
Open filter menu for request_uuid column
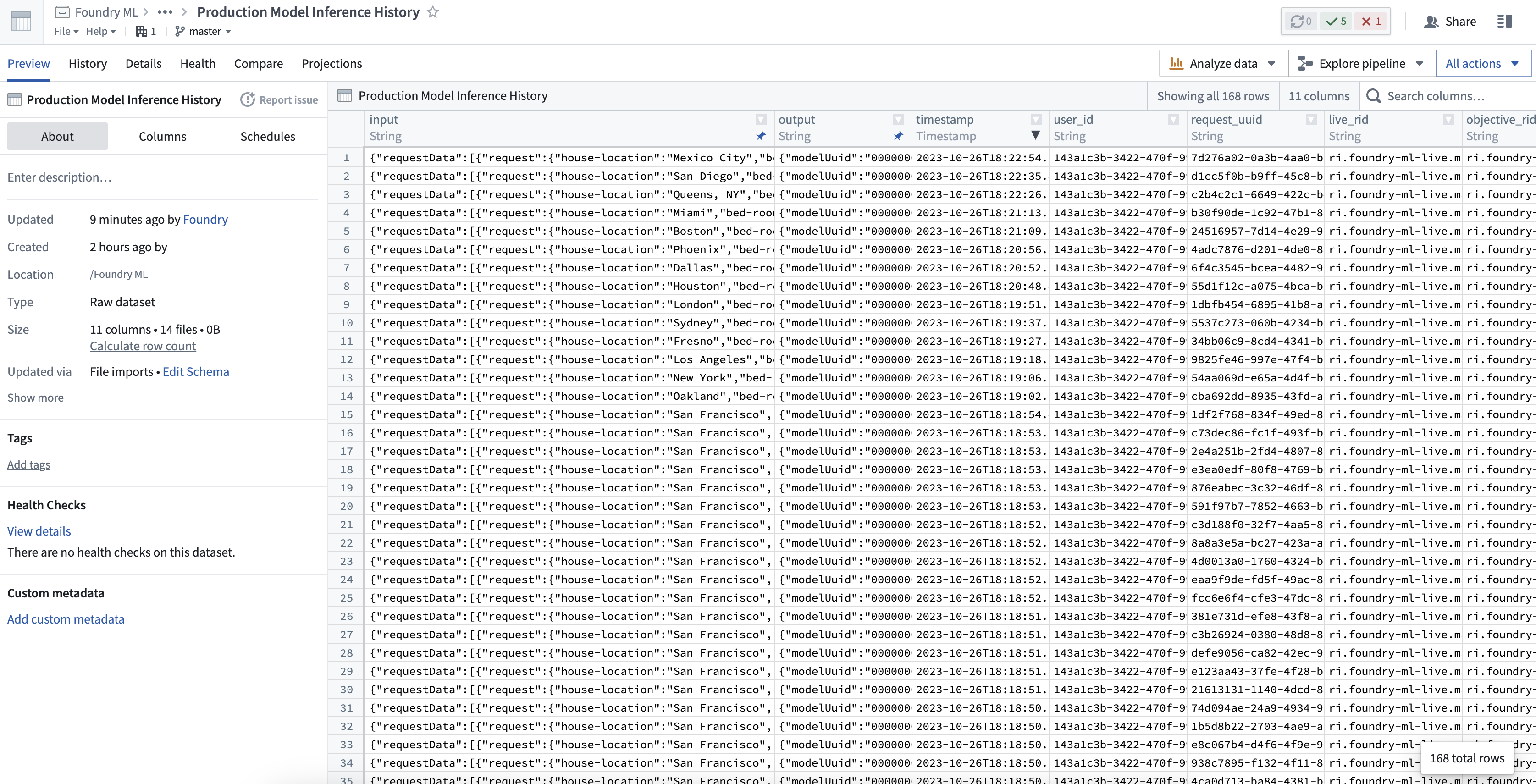pos(1311,119)
